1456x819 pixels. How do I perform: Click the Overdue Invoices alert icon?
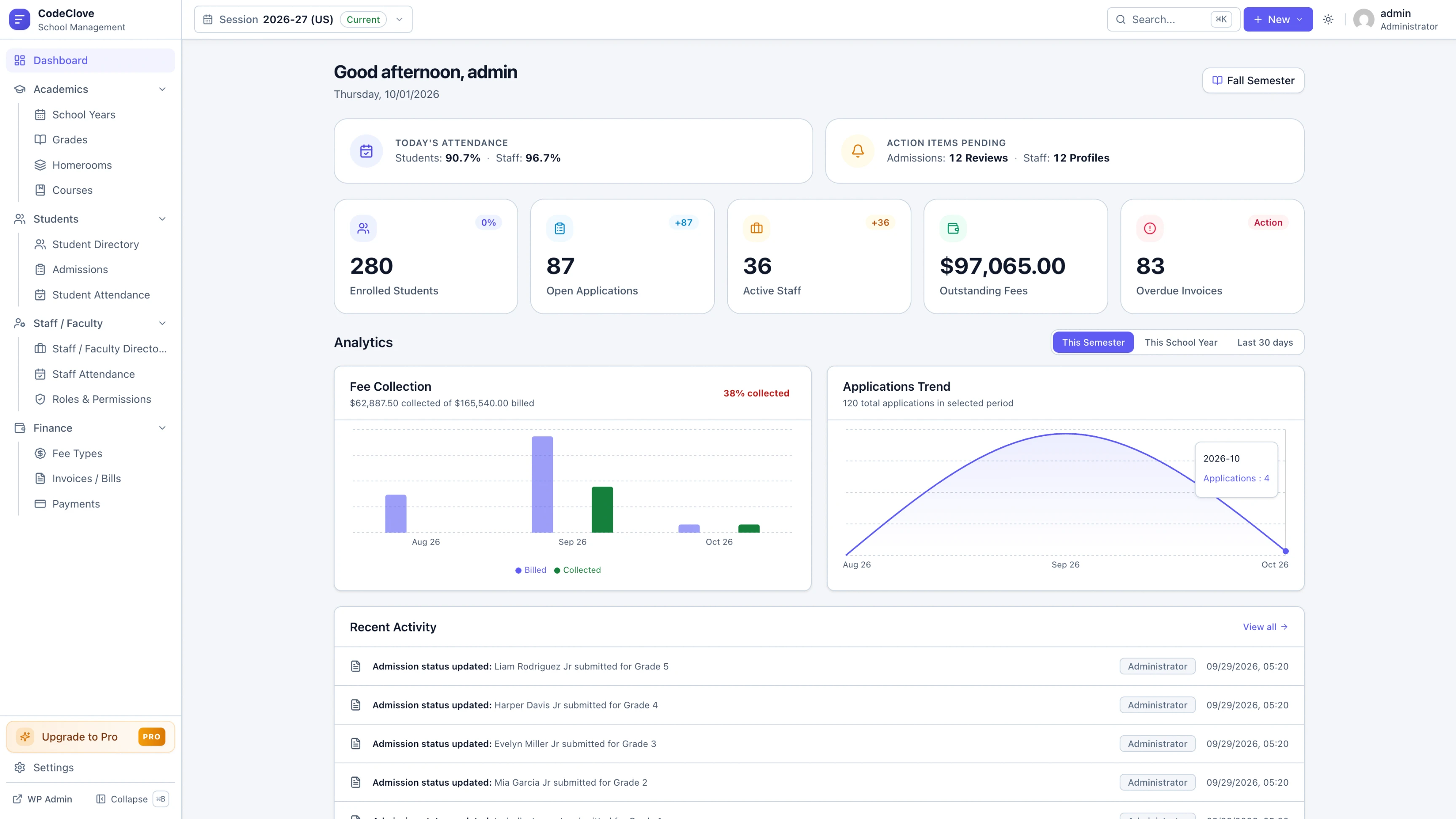click(1150, 228)
